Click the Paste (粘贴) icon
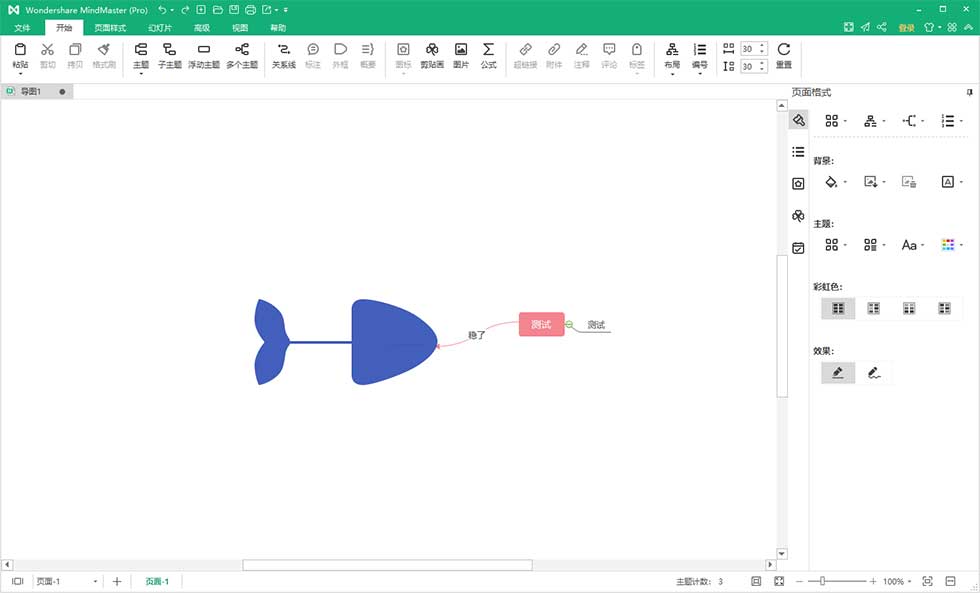This screenshot has height=593, width=980. click(20, 50)
